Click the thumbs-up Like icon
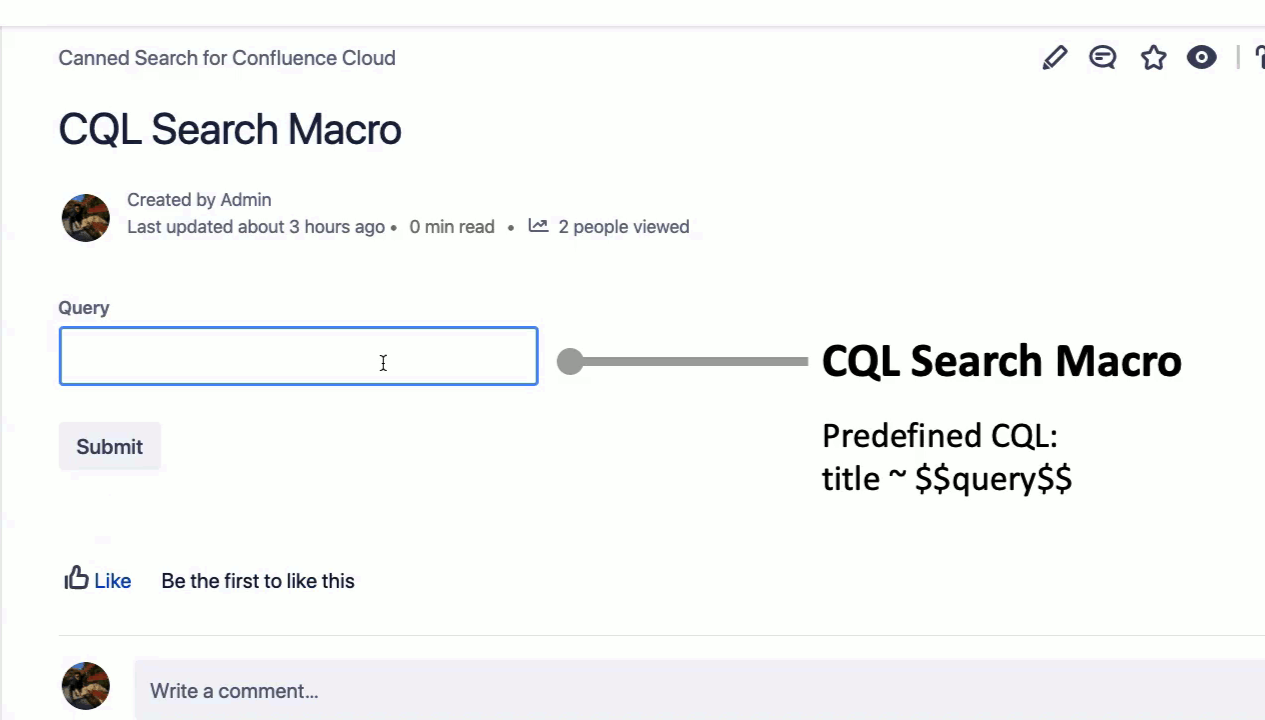Screen dimensions: 1265x720 [x=77, y=579]
